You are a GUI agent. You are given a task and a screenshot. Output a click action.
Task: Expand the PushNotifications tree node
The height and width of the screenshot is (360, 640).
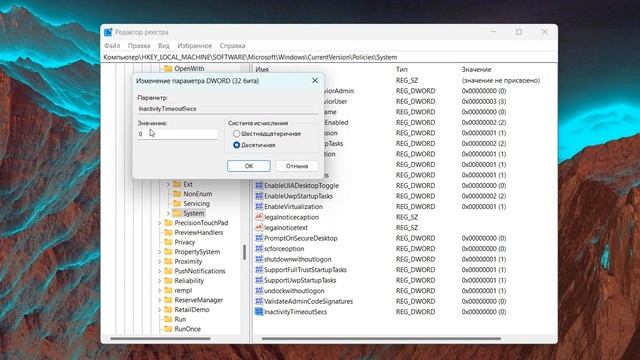pyautogui.click(x=159, y=271)
